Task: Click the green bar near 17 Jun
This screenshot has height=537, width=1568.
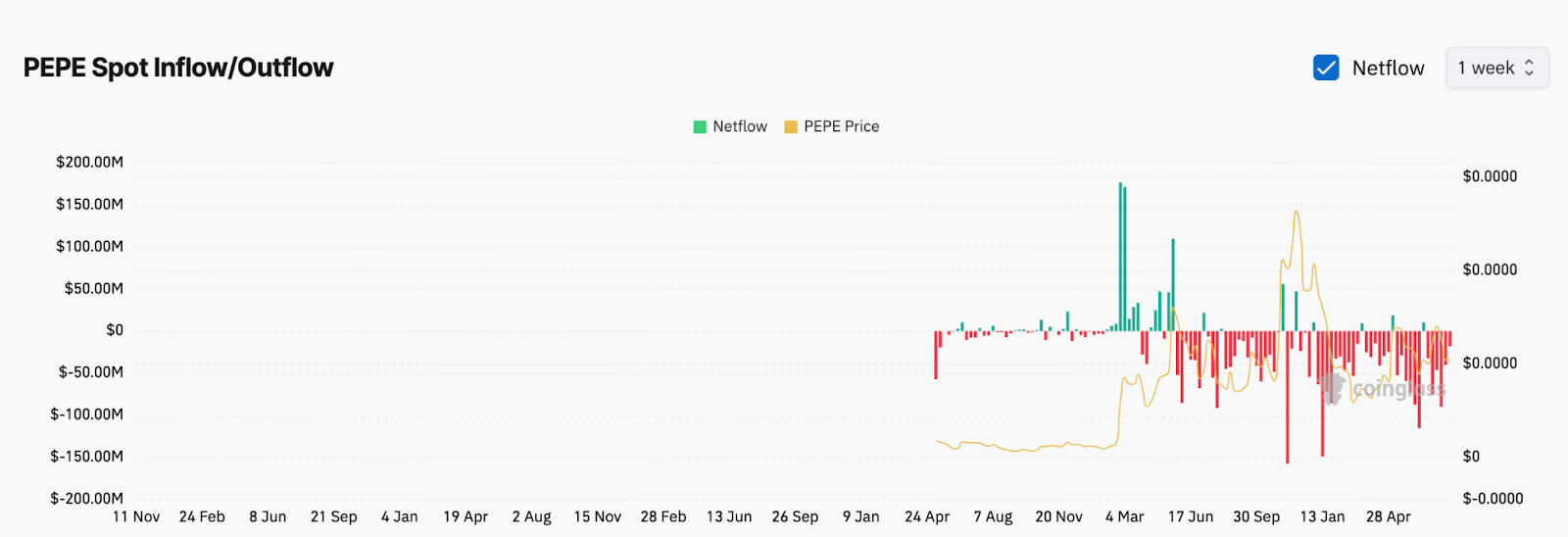Action: (1173, 284)
